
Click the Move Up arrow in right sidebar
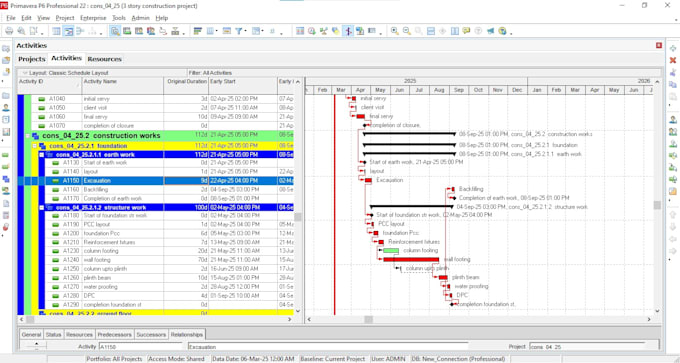point(673,215)
